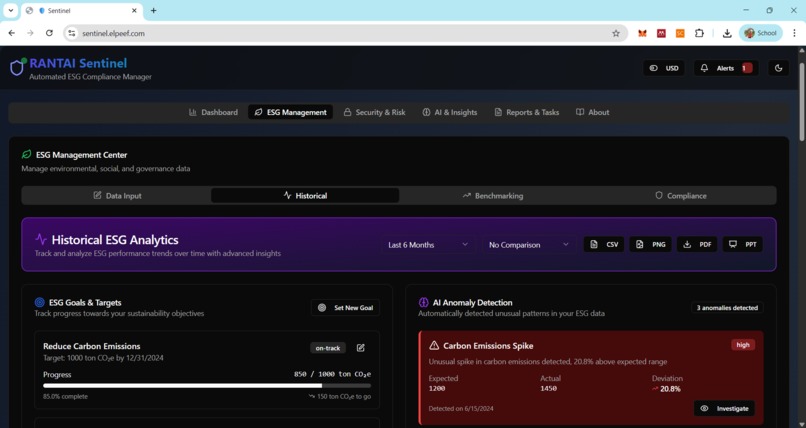Image resolution: width=806 pixels, height=428 pixels.
Task: Click Set New Goal button
Action: 345,308
